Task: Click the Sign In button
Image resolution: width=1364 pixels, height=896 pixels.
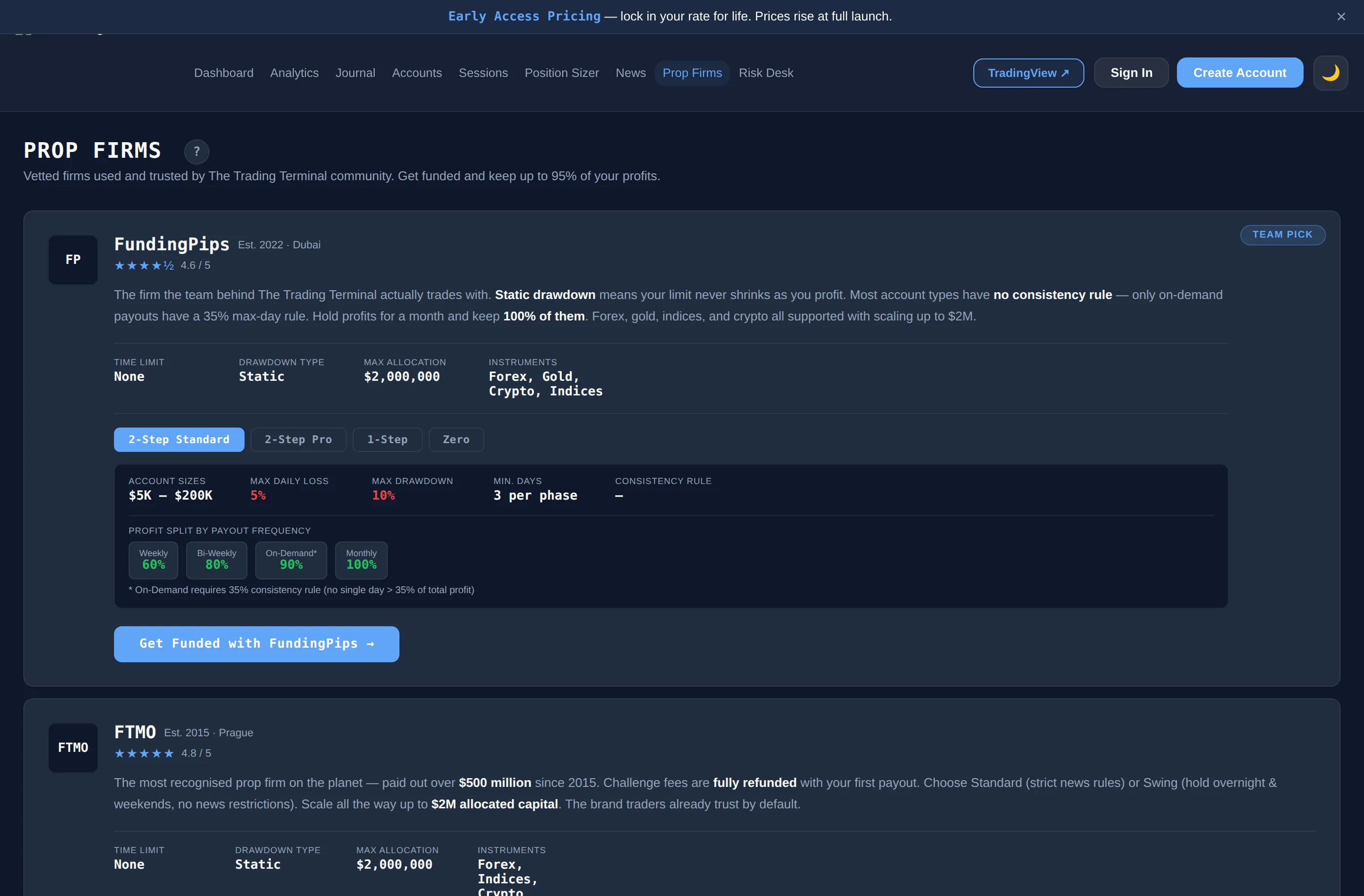Action: click(1131, 73)
